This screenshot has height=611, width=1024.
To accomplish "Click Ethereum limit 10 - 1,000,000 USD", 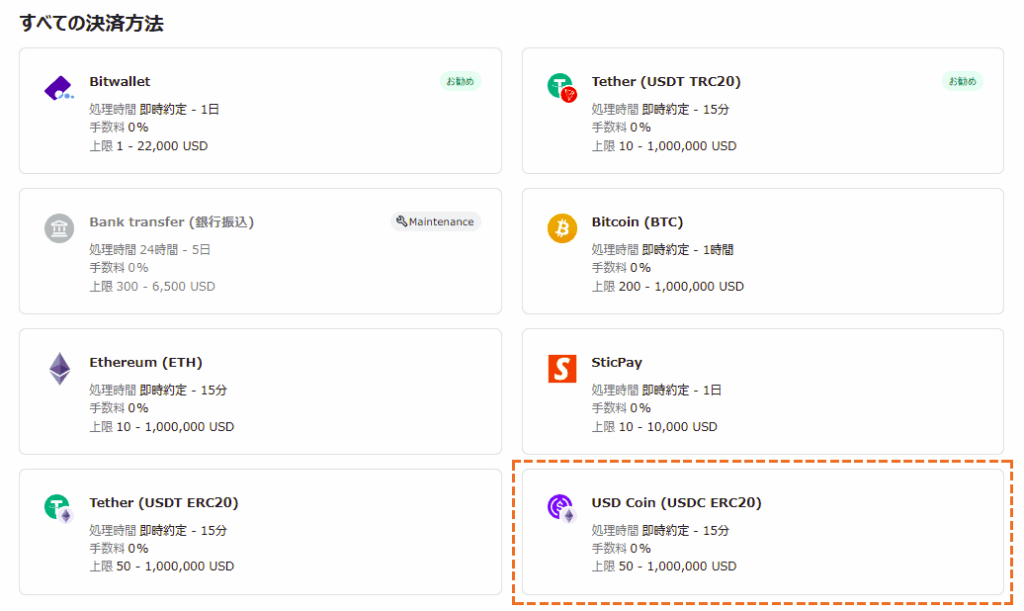I will (x=161, y=426).
